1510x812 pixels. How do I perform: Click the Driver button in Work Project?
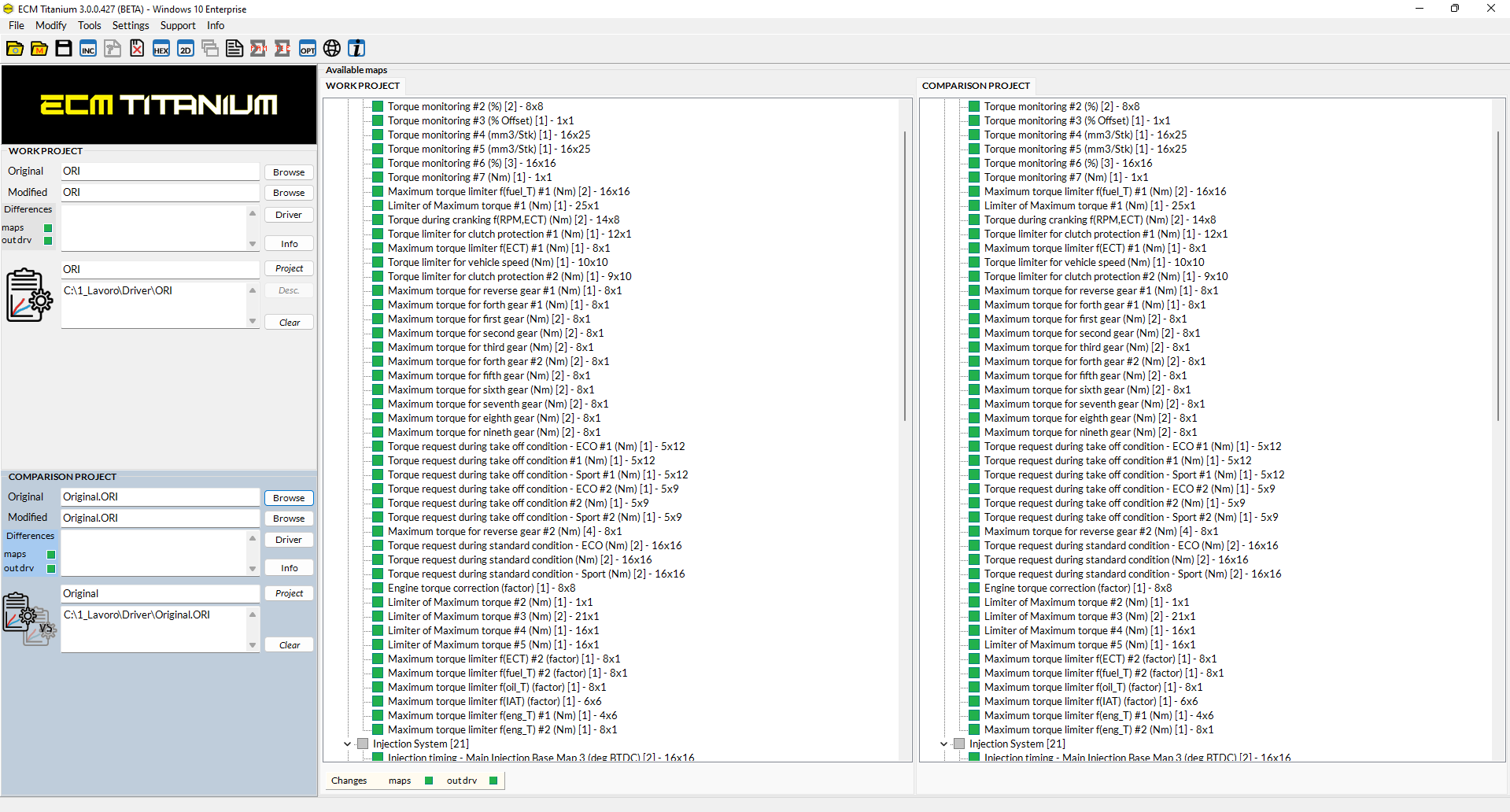(x=289, y=215)
